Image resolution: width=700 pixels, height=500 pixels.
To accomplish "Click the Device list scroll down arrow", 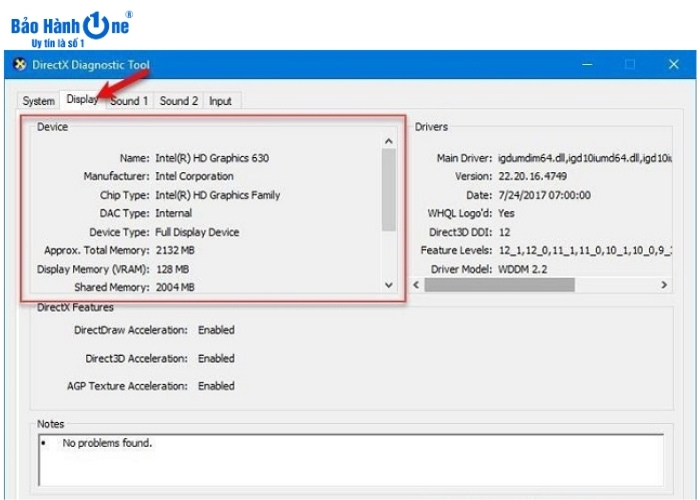I will pyautogui.click(x=389, y=285).
